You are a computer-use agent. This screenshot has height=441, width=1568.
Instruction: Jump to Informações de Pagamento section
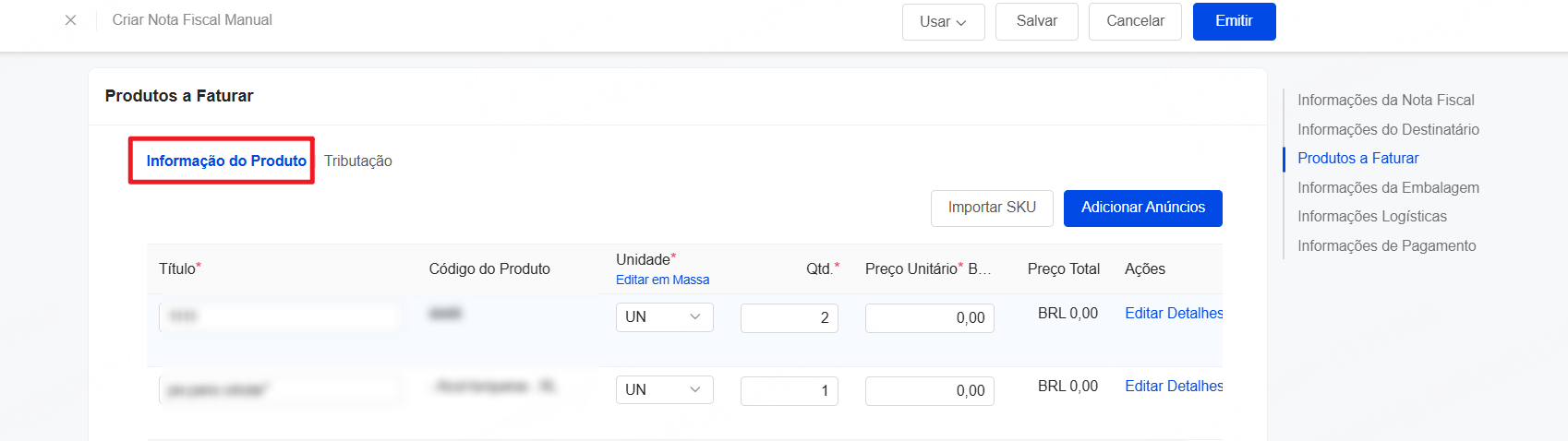click(1386, 245)
